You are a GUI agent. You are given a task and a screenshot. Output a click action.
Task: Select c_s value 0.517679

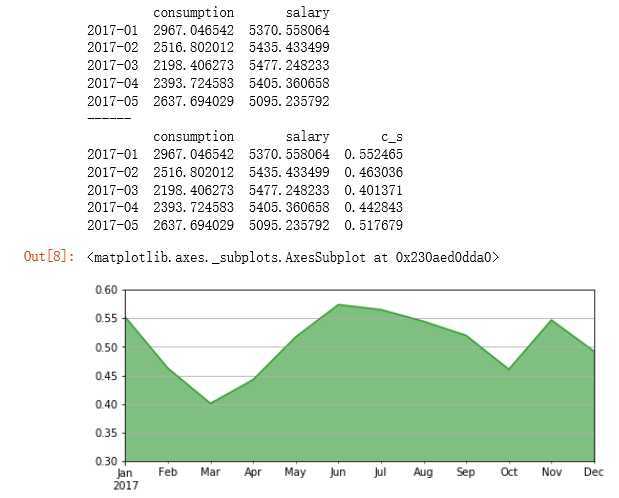tap(373, 226)
